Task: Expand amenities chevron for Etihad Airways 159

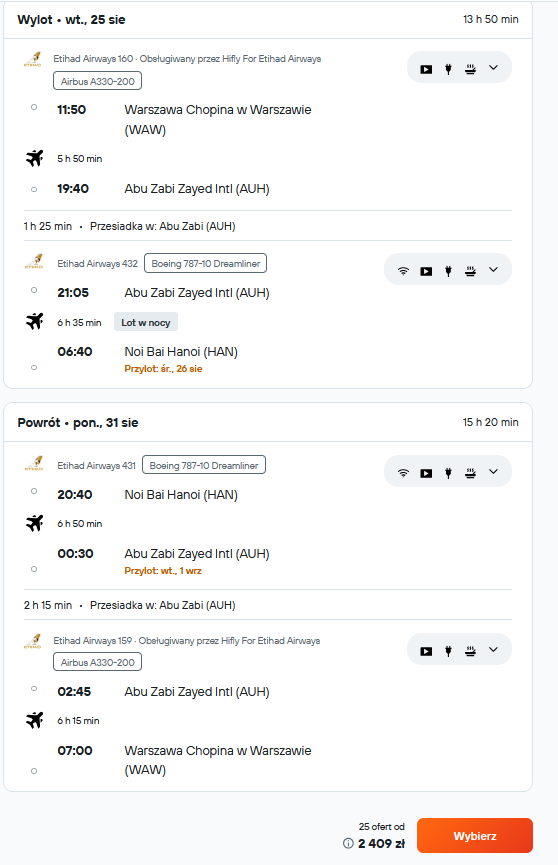Action: point(493,650)
